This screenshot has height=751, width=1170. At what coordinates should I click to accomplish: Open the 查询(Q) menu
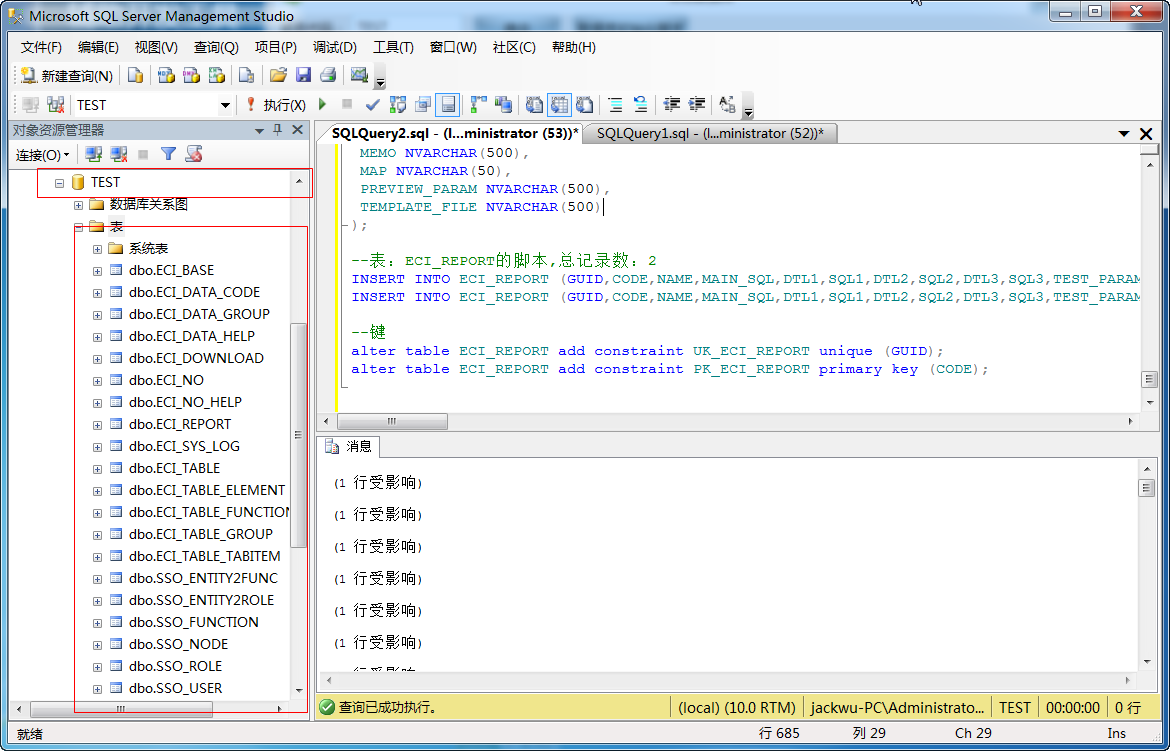coord(216,47)
